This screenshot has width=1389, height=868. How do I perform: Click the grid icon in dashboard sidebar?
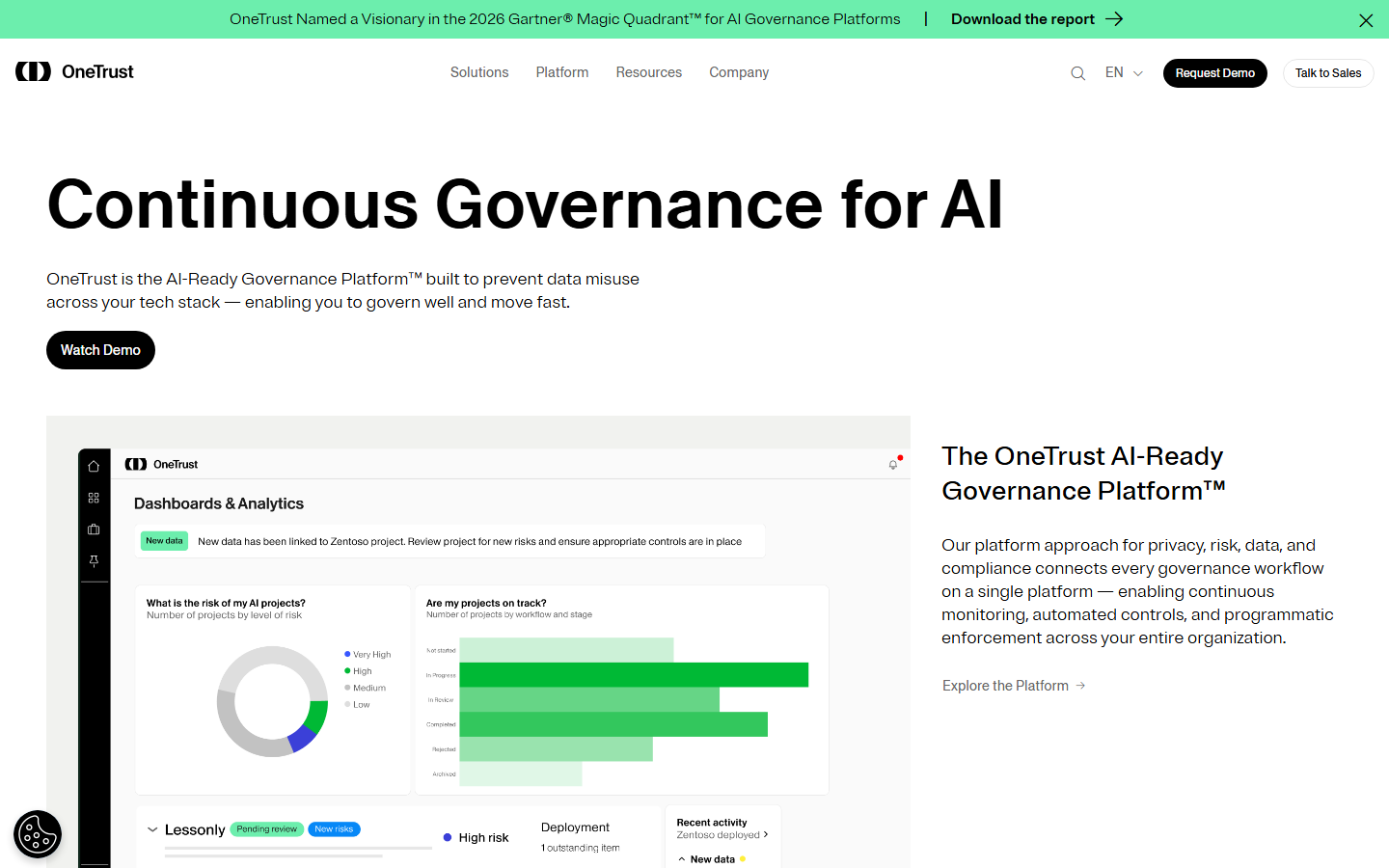[94, 498]
